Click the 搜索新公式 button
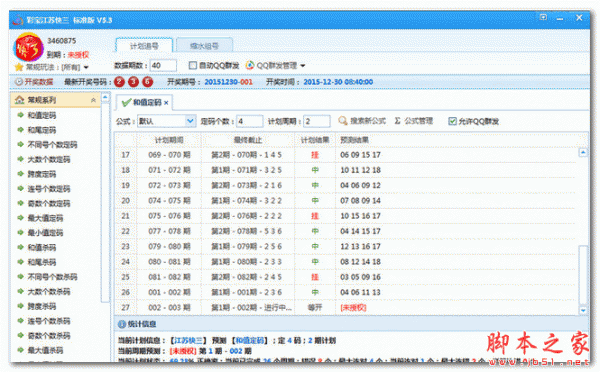This screenshot has width=600, height=372. pos(362,121)
